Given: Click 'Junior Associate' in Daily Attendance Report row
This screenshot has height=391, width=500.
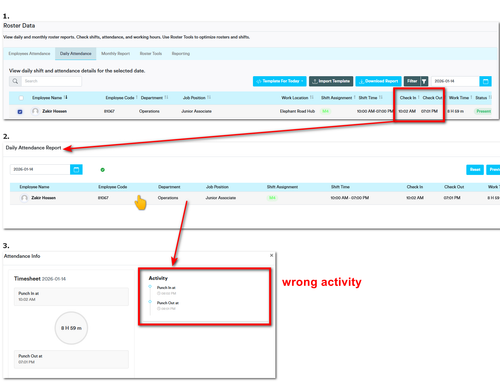Looking at the screenshot, I should tap(220, 198).
